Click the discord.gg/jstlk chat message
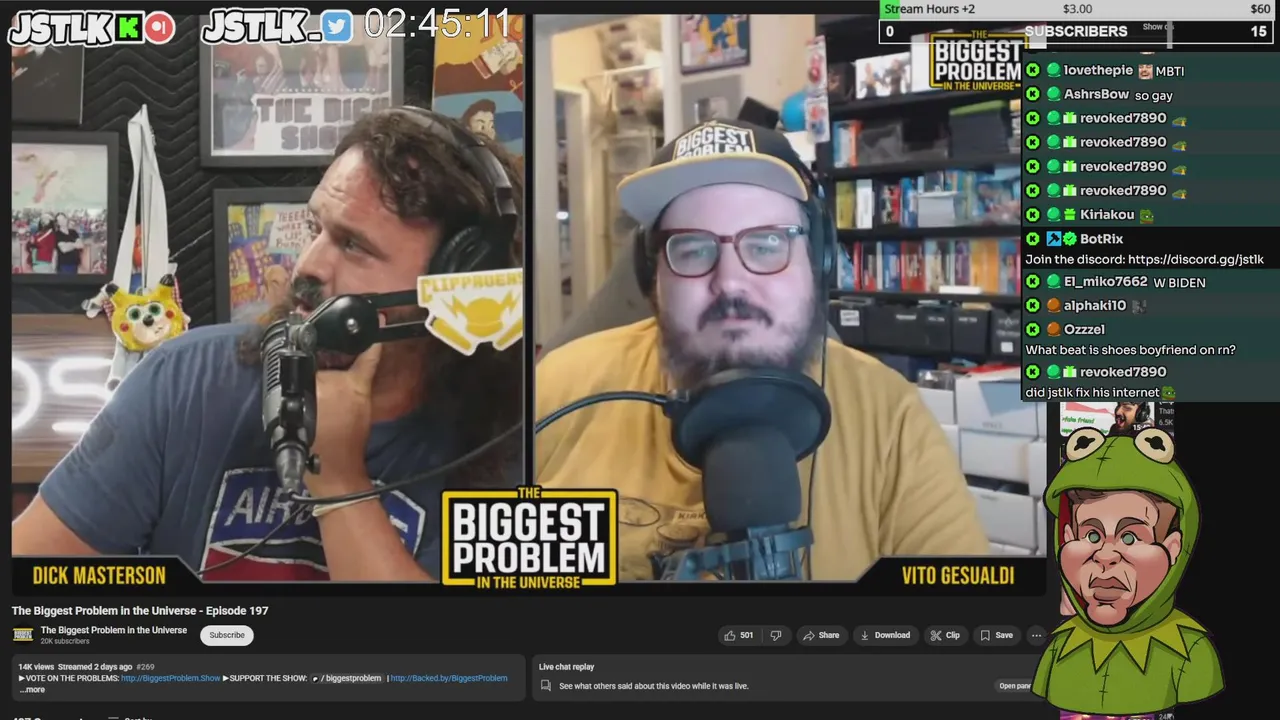The height and width of the screenshot is (720, 1280). point(1144,259)
